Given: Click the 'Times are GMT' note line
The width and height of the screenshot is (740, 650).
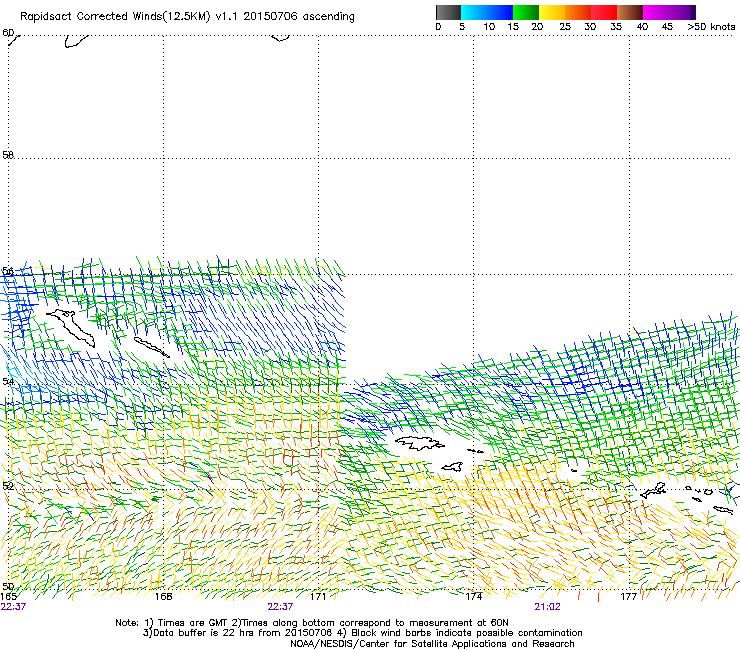Looking at the screenshot, I should pyautogui.click(x=312, y=623).
